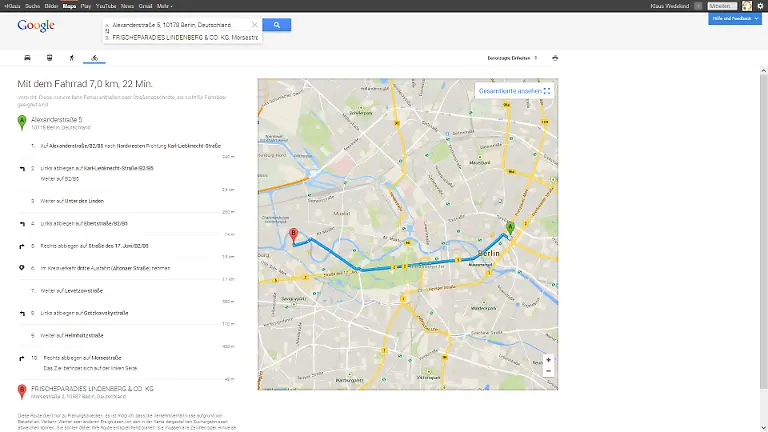
Task: Zoom in the map with plus button
Action: 548,359
